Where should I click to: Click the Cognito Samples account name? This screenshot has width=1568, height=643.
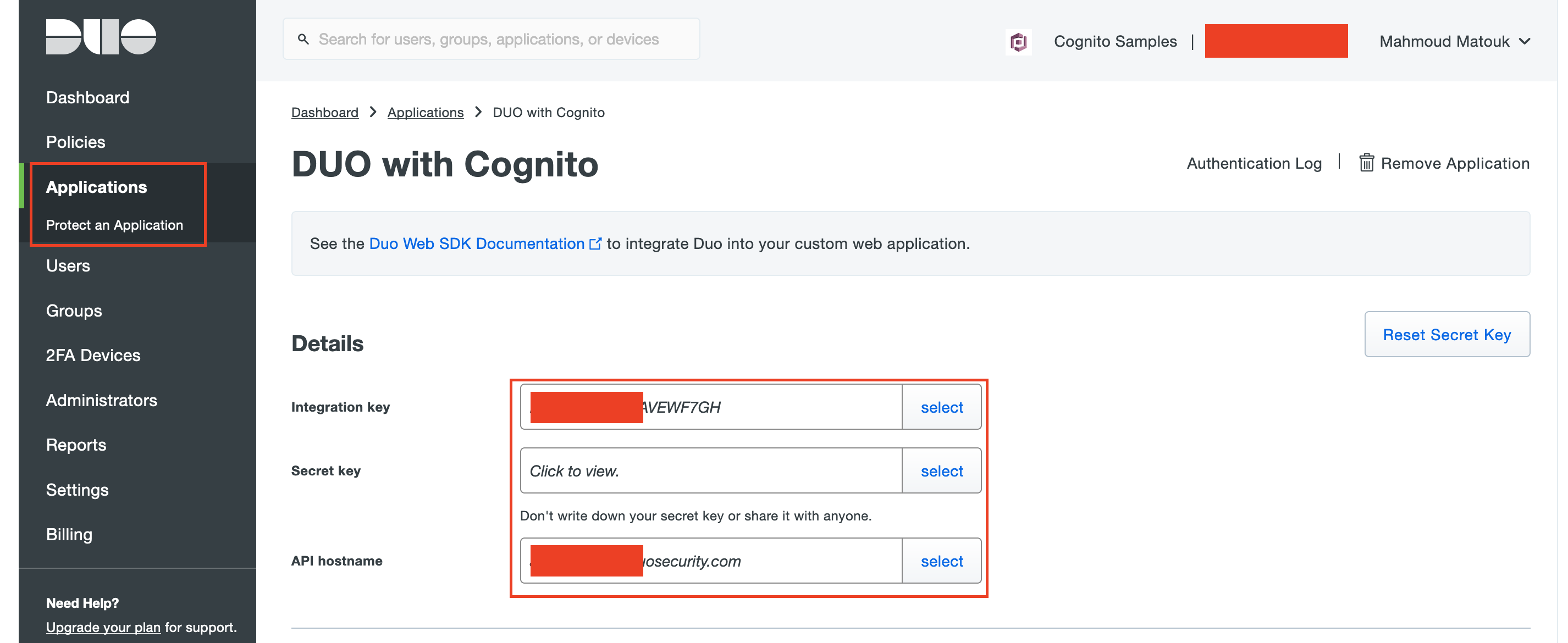pos(1115,41)
